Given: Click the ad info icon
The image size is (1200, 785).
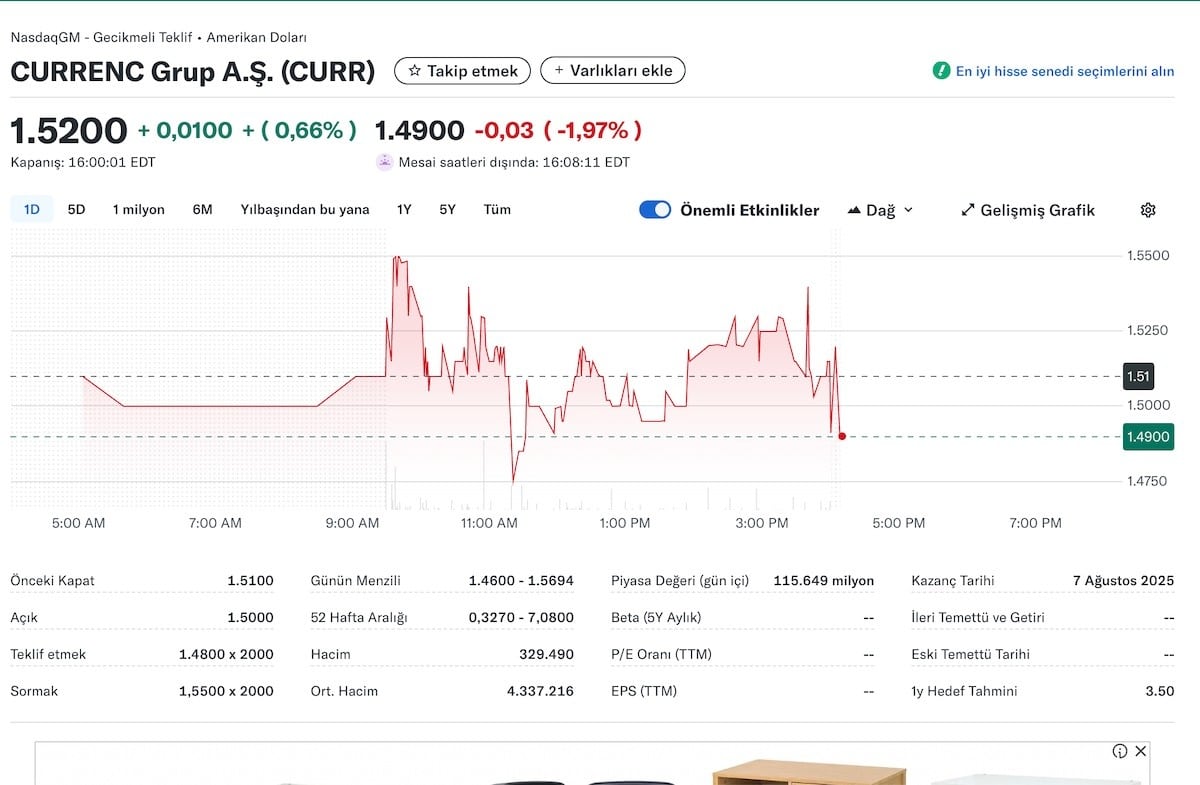Looking at the screenshot, I should pyautogui.click(x=1120, y=751).
